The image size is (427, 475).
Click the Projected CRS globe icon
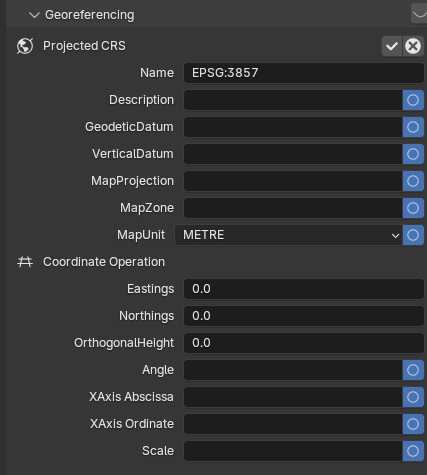tap(25, 46)
